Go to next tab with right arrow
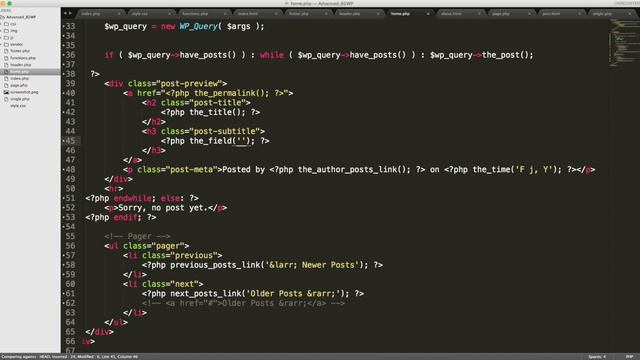 pyautogui.click(x=70, y=13)
